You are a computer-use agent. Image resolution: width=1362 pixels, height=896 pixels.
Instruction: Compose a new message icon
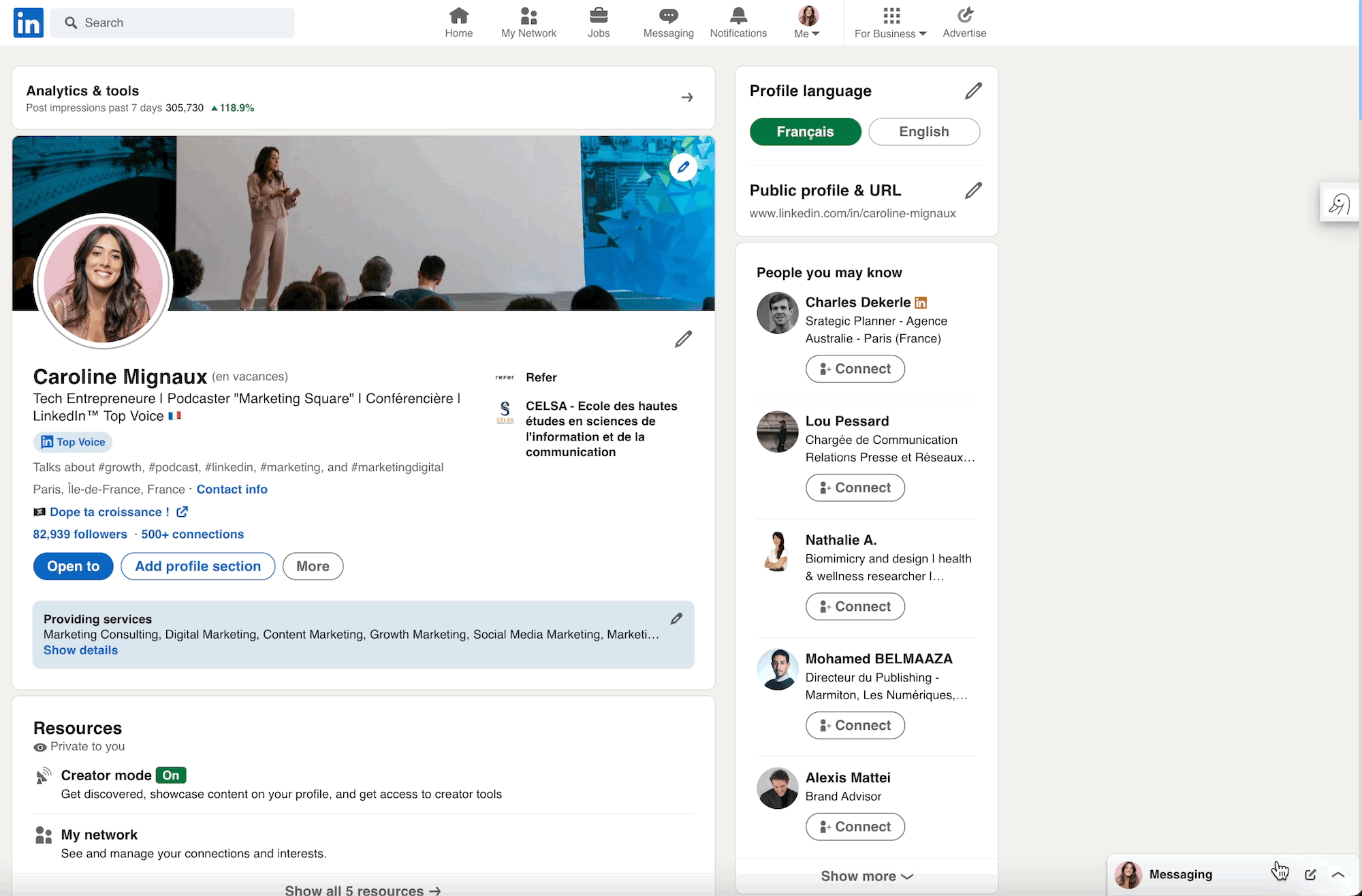pos(1310,875)
